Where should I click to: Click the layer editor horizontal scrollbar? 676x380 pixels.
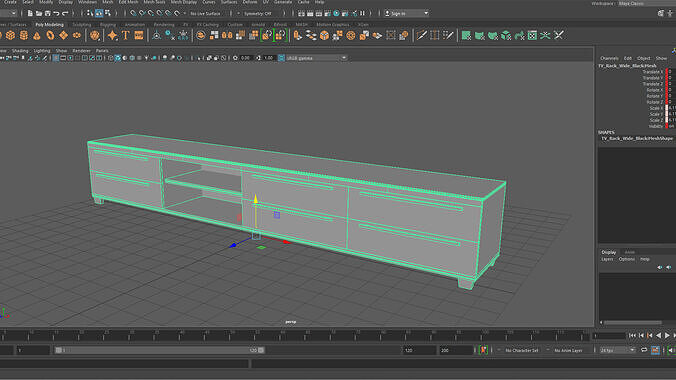click(633, 322)
